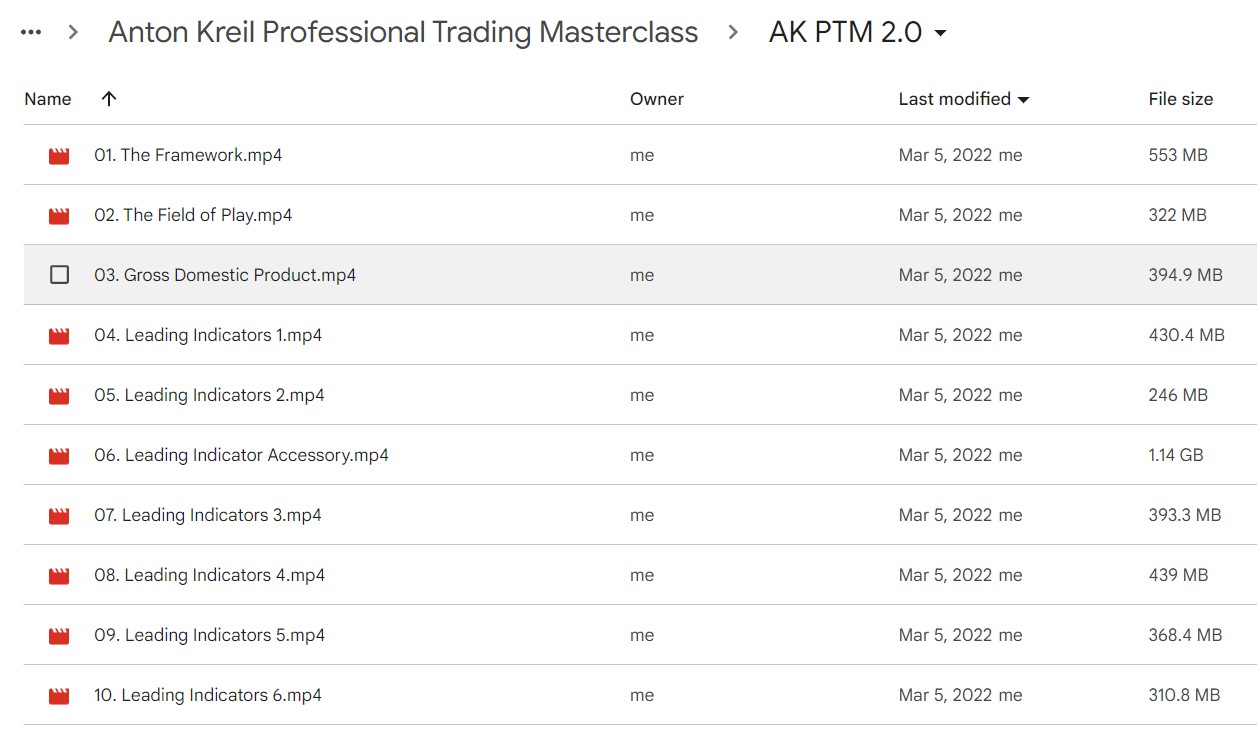Click the video icon next to 10. Leading Indicators 6.mp4
The height and width of the screenshot is (747, 1257).
pos(58,694)
